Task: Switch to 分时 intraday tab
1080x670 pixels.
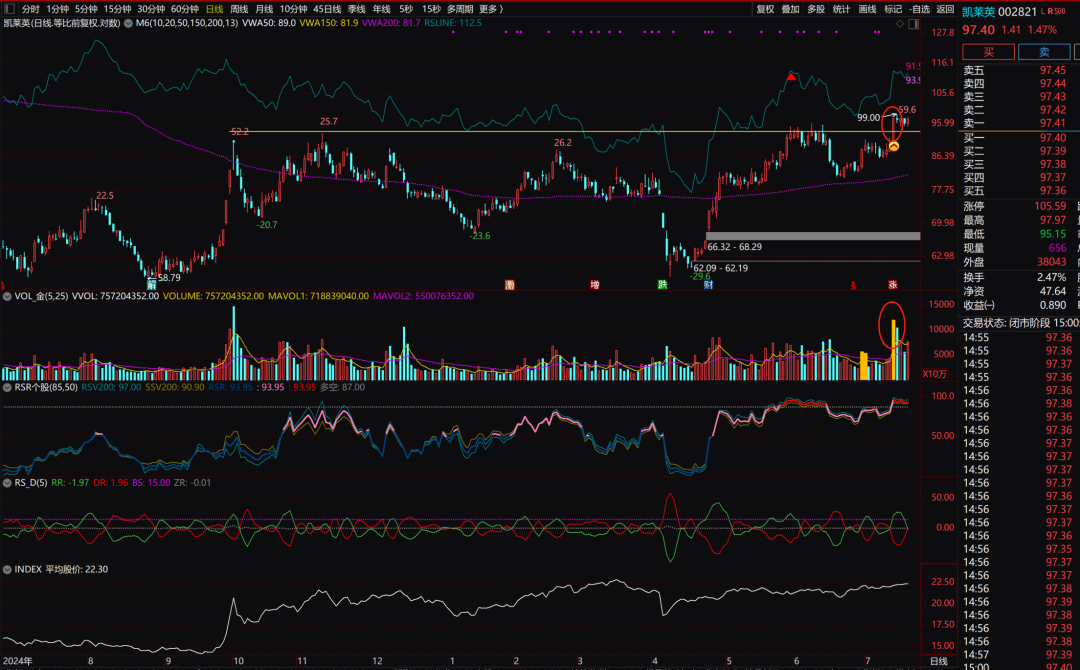Action: click(x=30, y=9)
